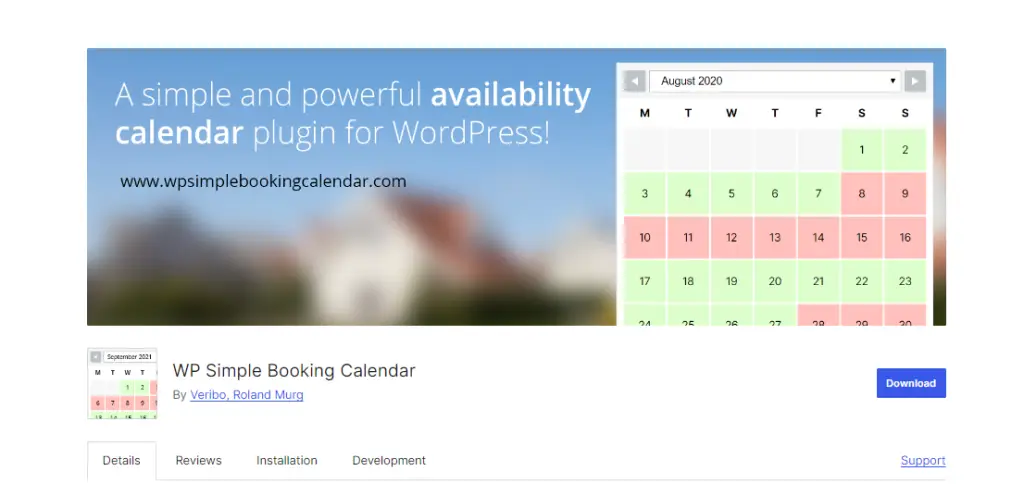Screen dimensions: 1024x496
Task: Click the previous month arrow in banner calendar
Action: tap(634, 81)
